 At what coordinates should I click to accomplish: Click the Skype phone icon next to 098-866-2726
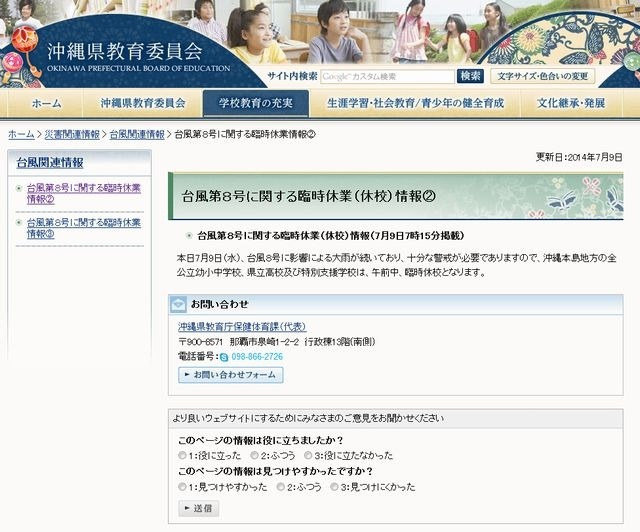coord(224,357)
